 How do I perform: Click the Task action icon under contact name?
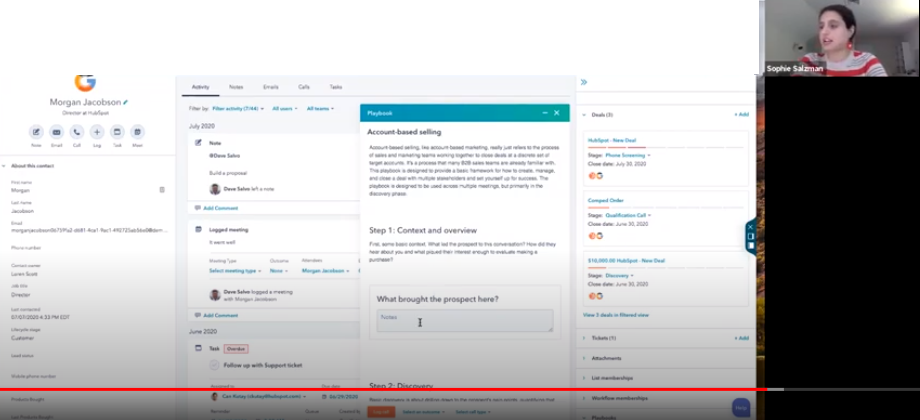click(x=117, y=132)
